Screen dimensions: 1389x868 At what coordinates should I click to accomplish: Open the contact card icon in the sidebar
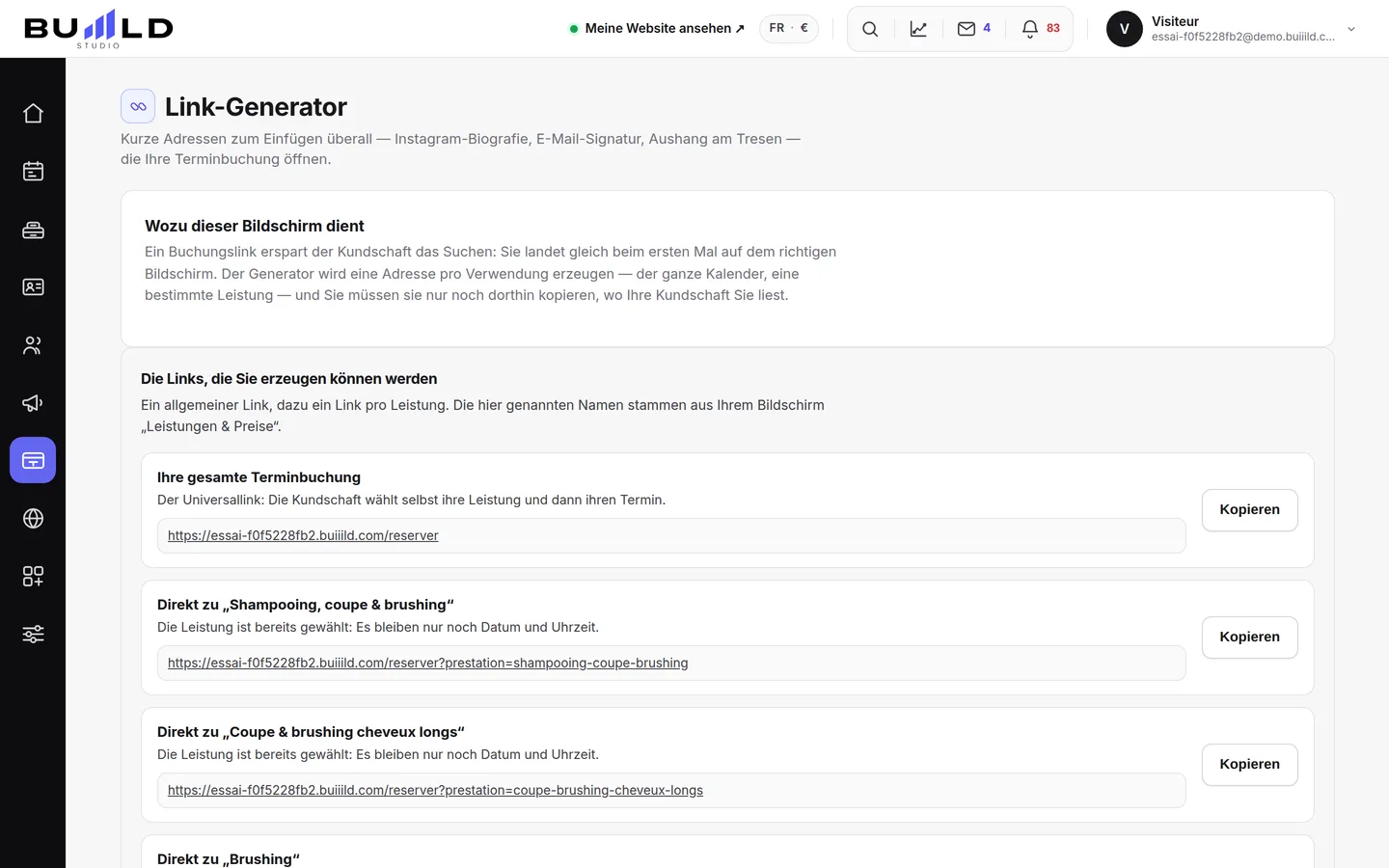pyautogui.click(x=33, y=287)
